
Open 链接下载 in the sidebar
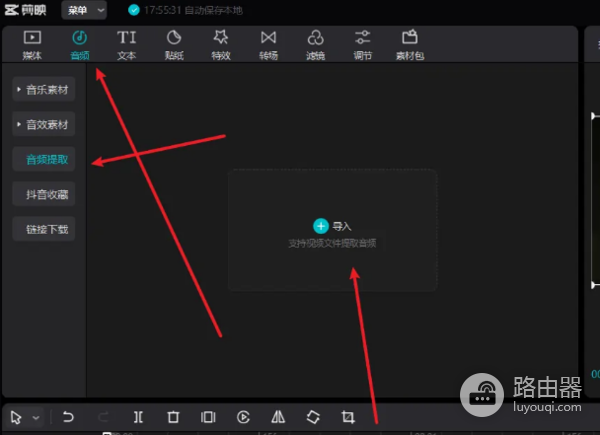[44, 228]
